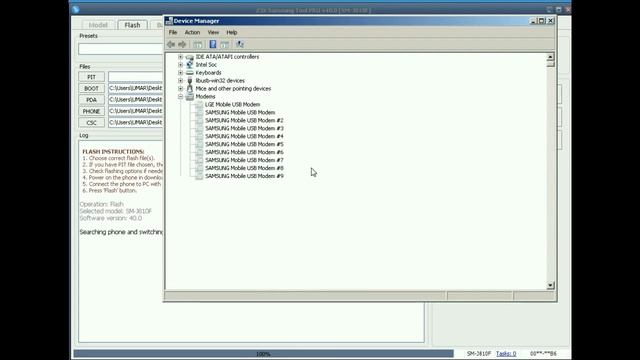This screenshot has height=360, width=640.
Task: Click the Mice and other pointing devices icon
Action: pyautogui.click(x=189, y=89)
